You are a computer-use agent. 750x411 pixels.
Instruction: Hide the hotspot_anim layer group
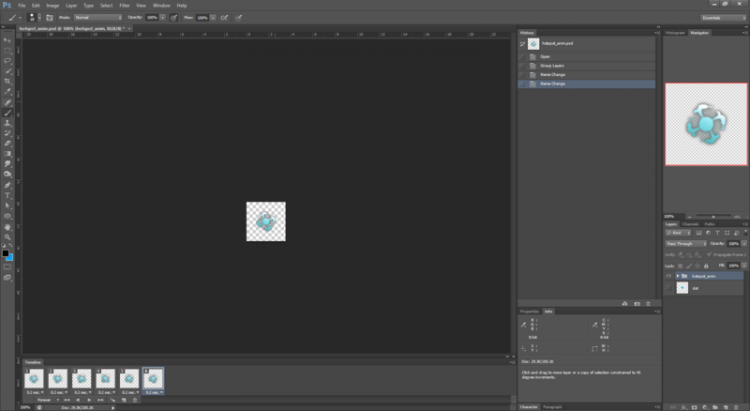(669, 275)
